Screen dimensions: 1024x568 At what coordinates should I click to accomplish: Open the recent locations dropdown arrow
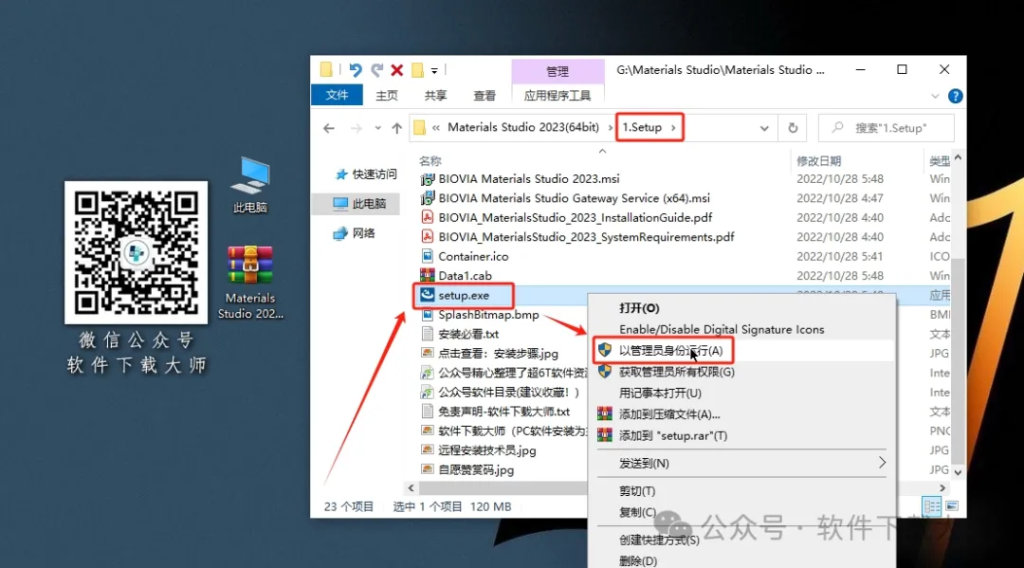point(377,128)
